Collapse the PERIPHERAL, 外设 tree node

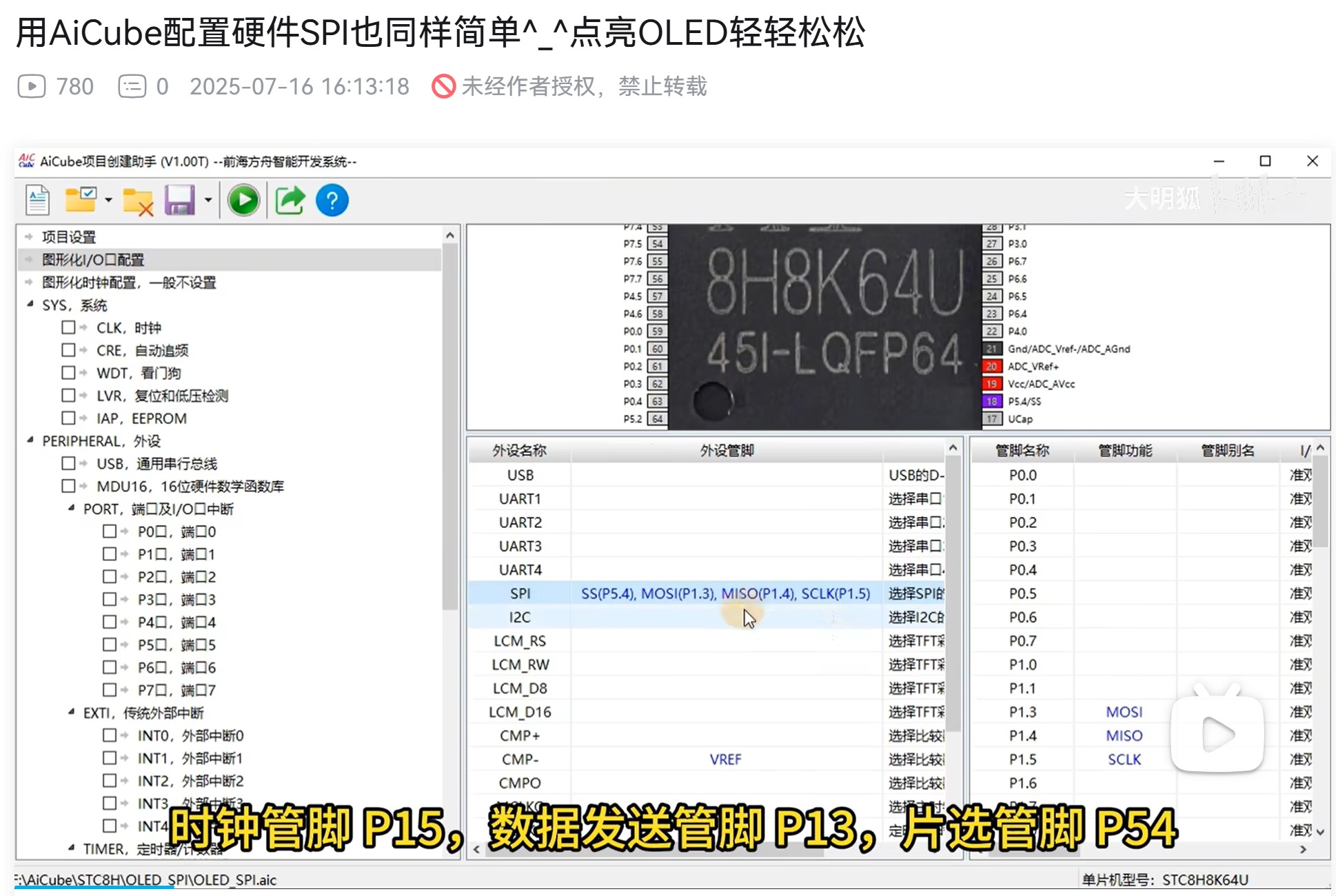click(x=30, y=440)
